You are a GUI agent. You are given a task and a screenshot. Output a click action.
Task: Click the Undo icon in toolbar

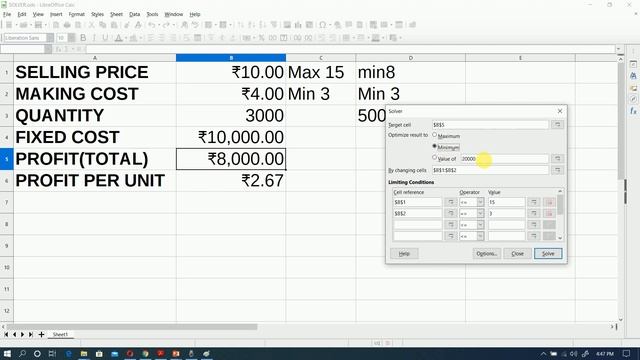(151, 25)
